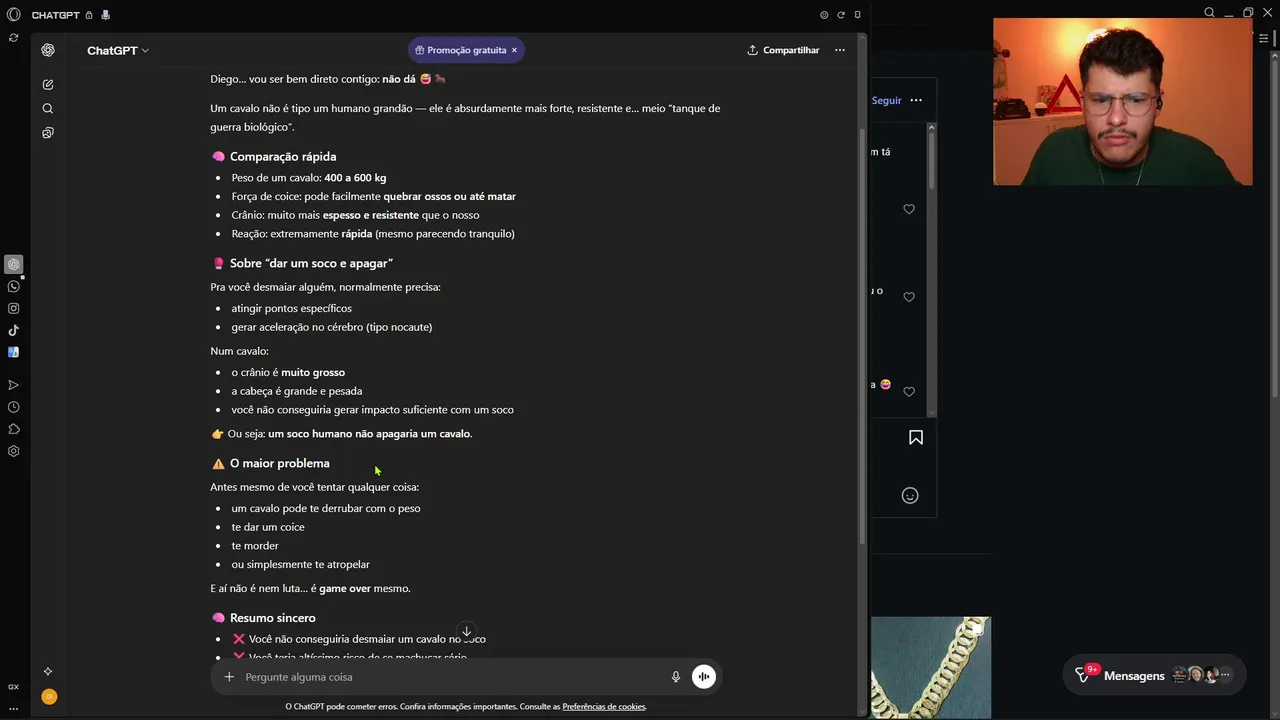
Task: Open the gold chain thumbnail image
Action: pyautogui.click(x=930, y=667)
